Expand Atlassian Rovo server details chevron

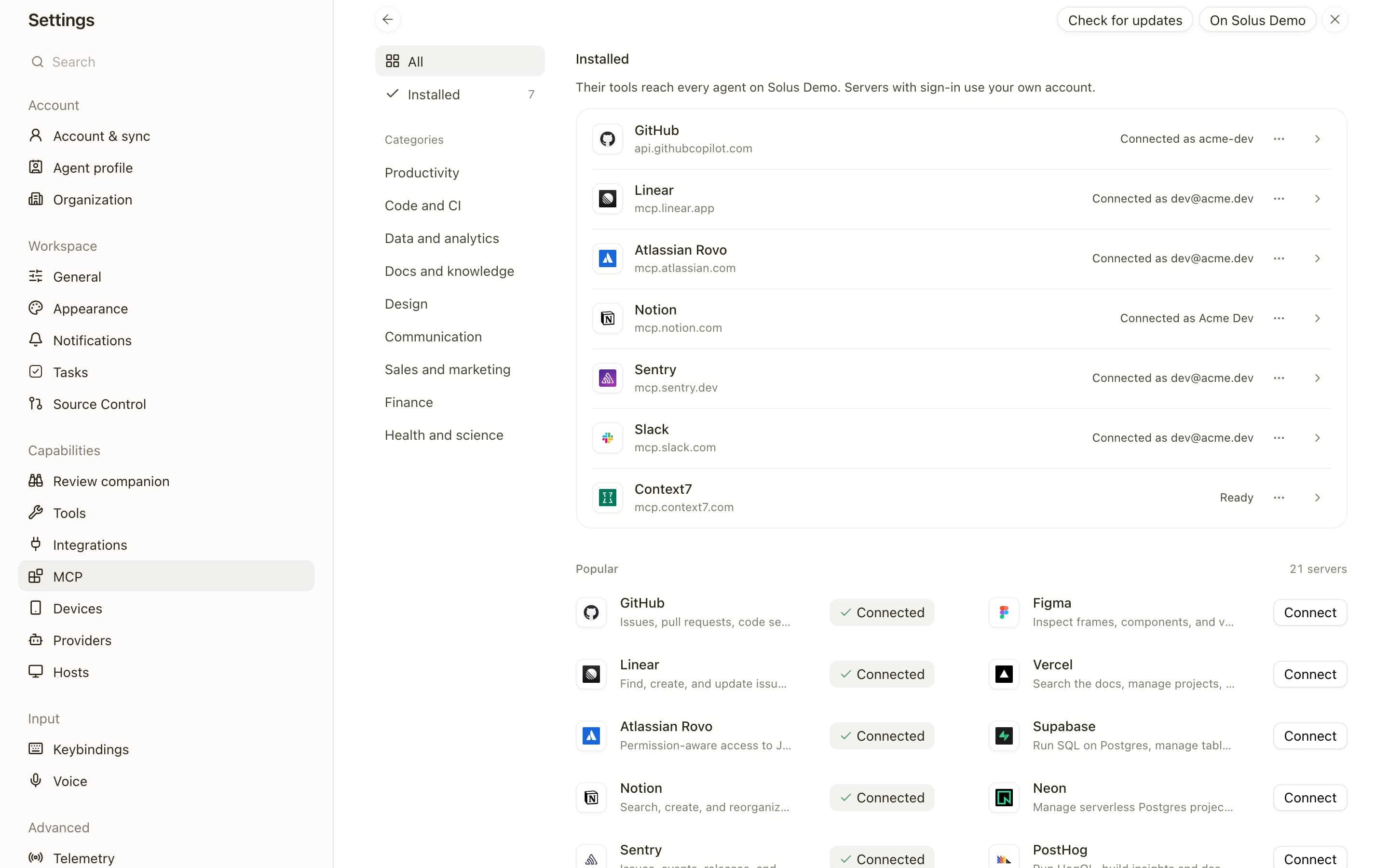point(1317,258)
